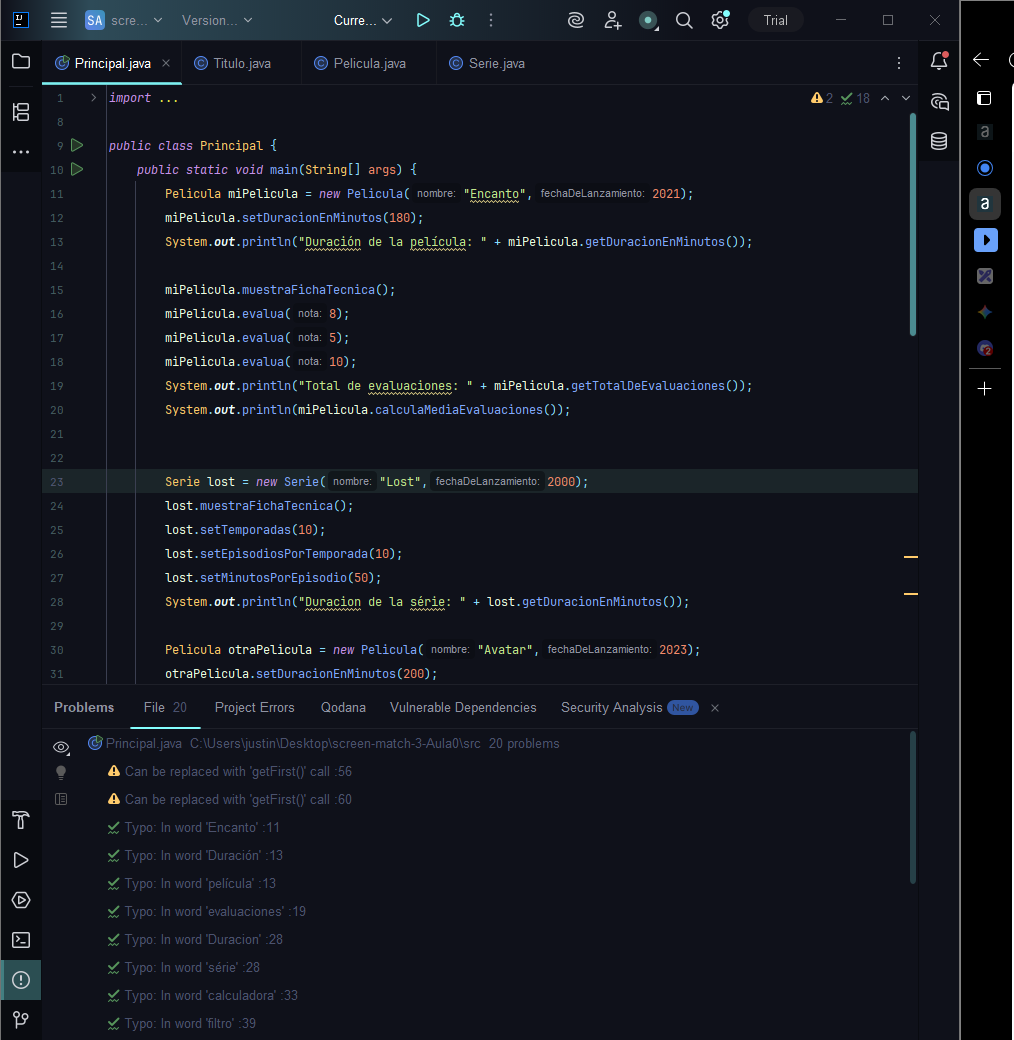
Task: Click plus button in right sidebar
Action: tap(985, 389)
